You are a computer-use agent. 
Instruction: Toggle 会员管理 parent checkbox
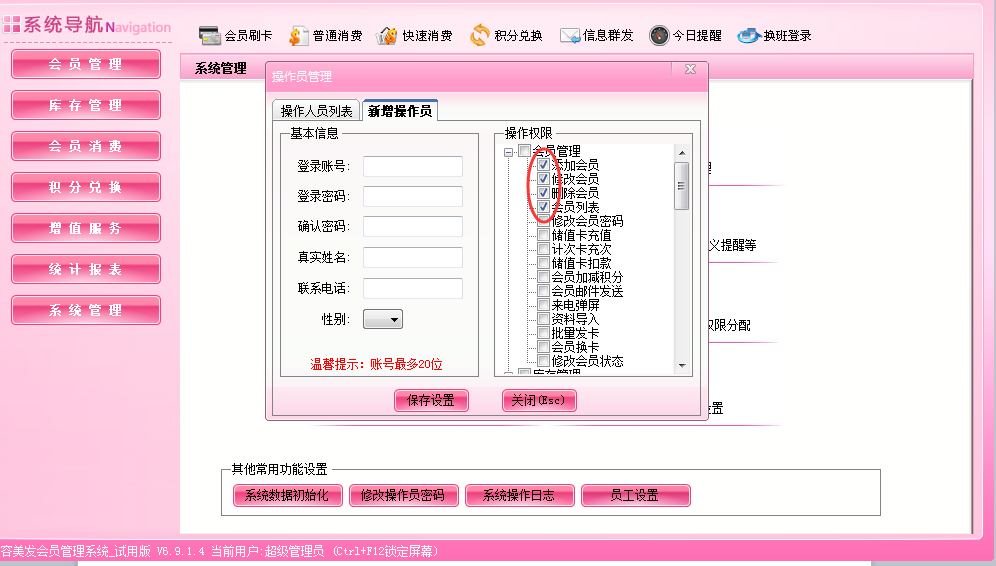click(x=524, y=151)
